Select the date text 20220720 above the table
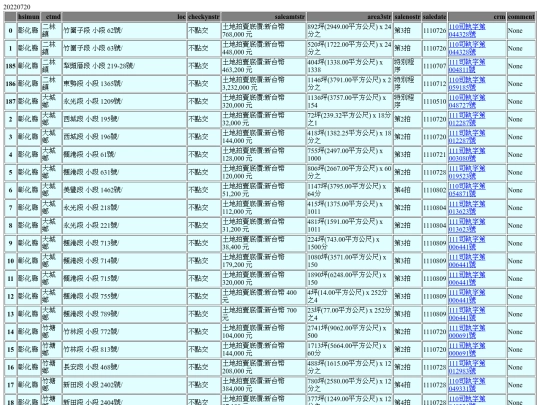The width and height of the screenshot is (540, 405). [17, 7]
